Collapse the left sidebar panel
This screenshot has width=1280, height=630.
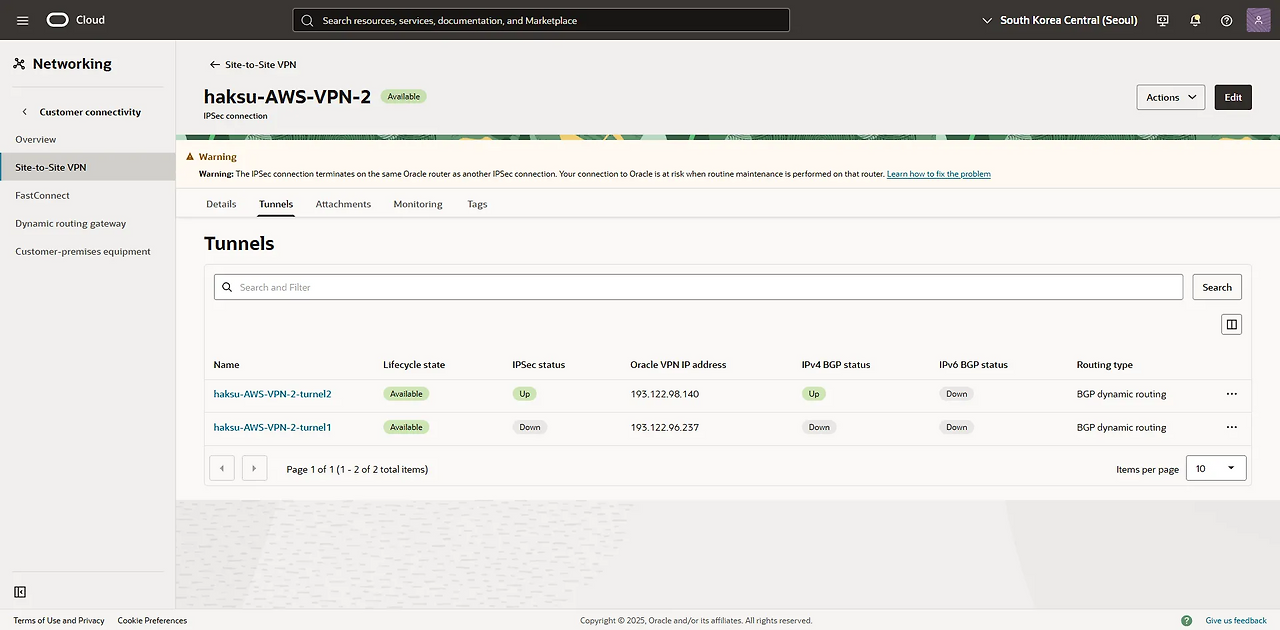pos(20,592)
